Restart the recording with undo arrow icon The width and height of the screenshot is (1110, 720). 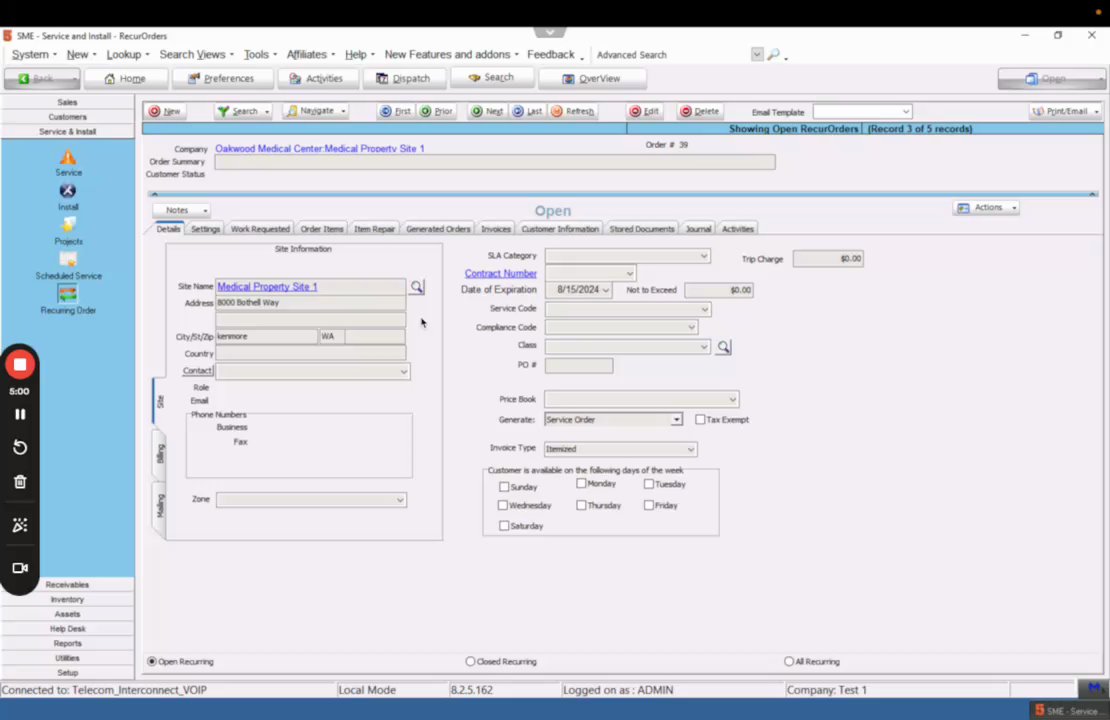(x=20, y=447)
